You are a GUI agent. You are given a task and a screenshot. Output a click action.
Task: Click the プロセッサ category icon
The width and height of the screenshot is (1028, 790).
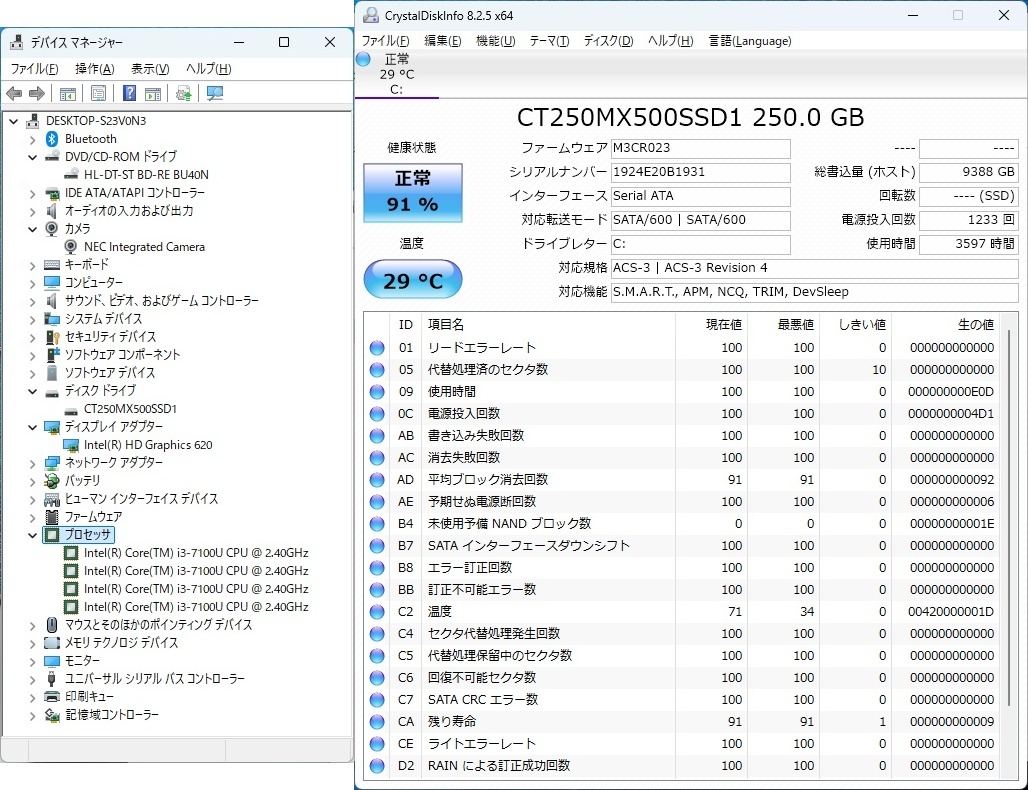tap(52, 535)
